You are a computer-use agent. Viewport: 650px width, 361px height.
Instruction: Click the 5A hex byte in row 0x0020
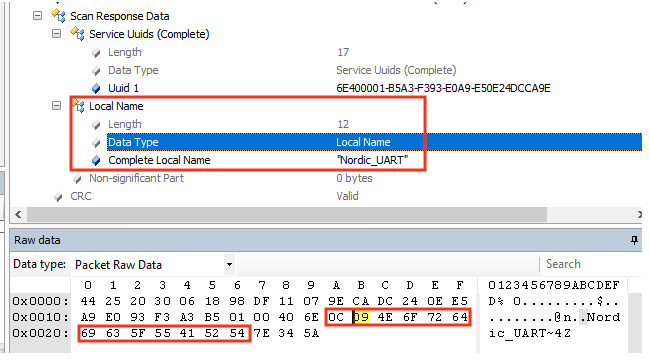311,333
